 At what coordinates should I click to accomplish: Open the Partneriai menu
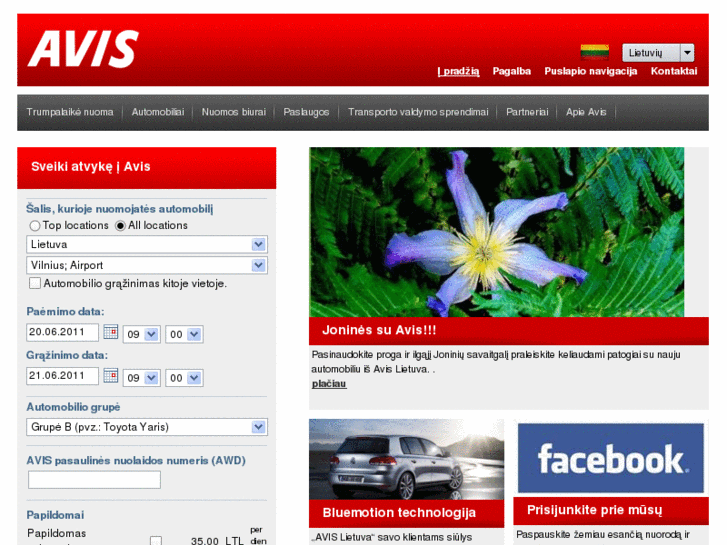pos(527,112)
